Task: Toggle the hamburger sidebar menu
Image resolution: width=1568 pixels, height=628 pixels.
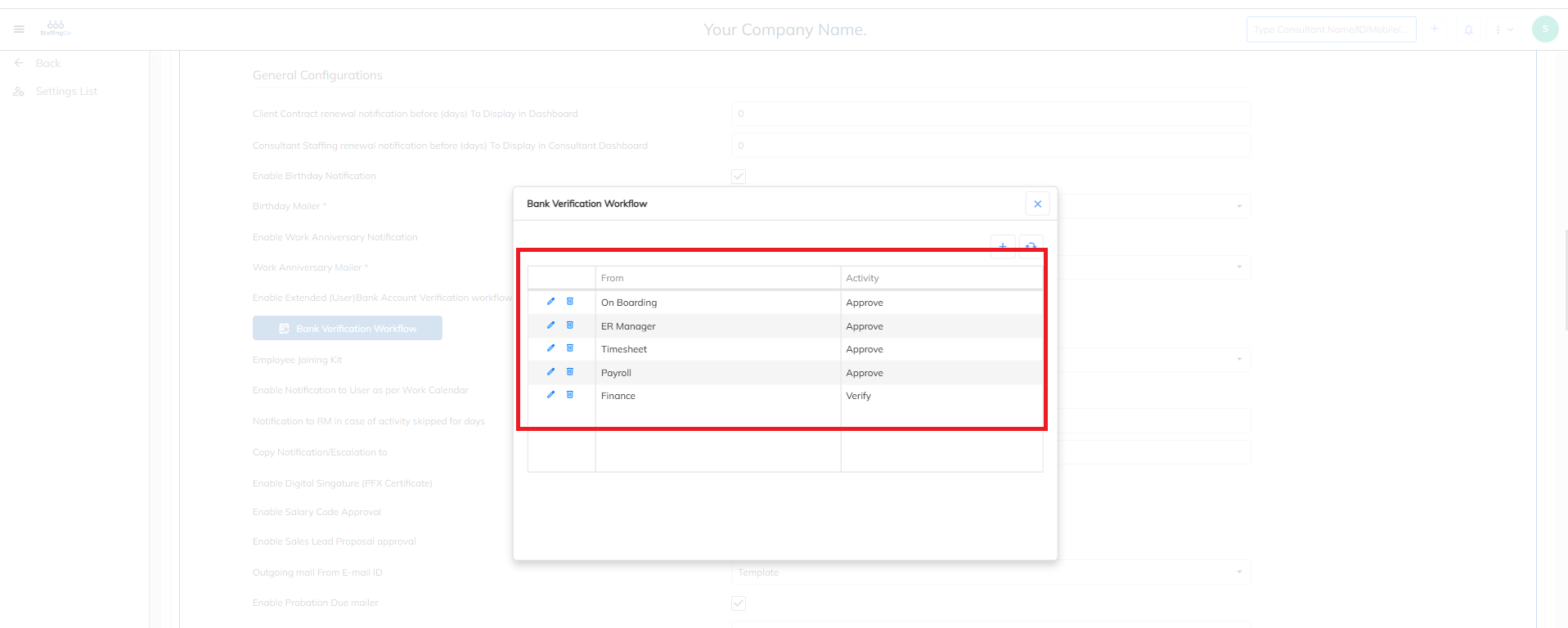Action: pos(19,29)
